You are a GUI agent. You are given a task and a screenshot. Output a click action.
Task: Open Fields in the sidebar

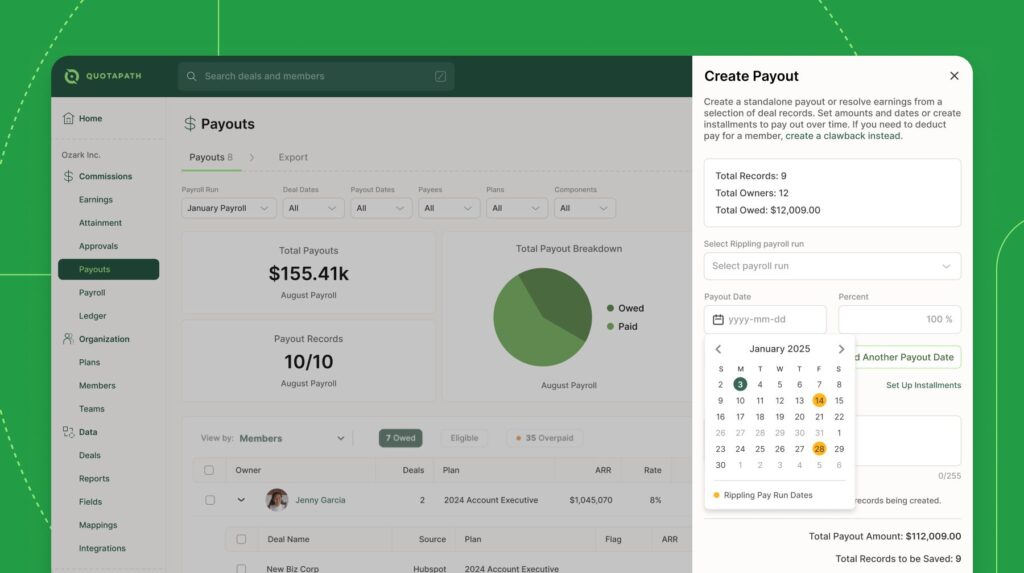tap(90, 502)
